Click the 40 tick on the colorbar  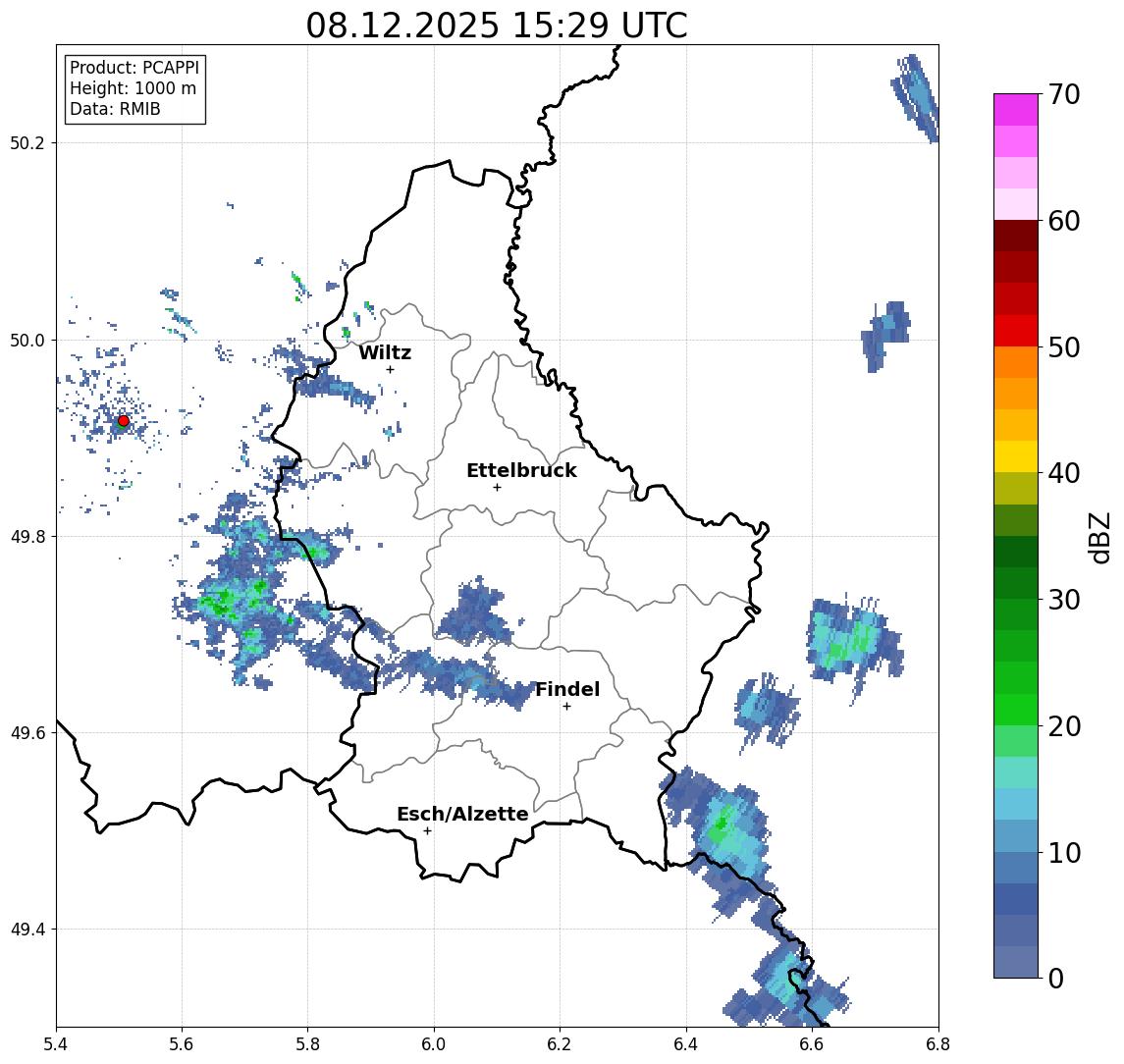pyautogui.click(x=1064, y=473)
